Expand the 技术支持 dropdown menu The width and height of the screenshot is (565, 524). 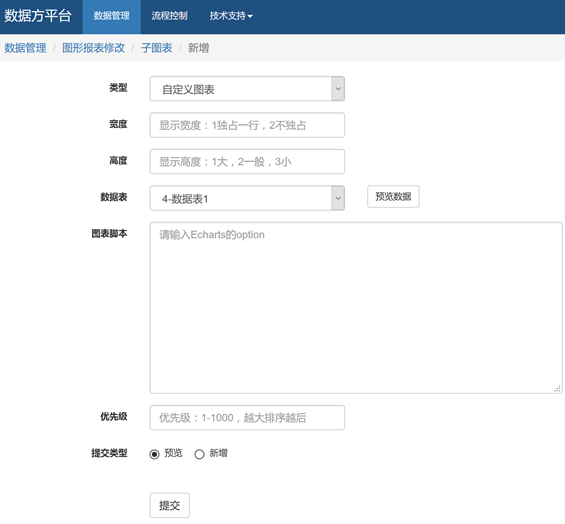[231, 16]
